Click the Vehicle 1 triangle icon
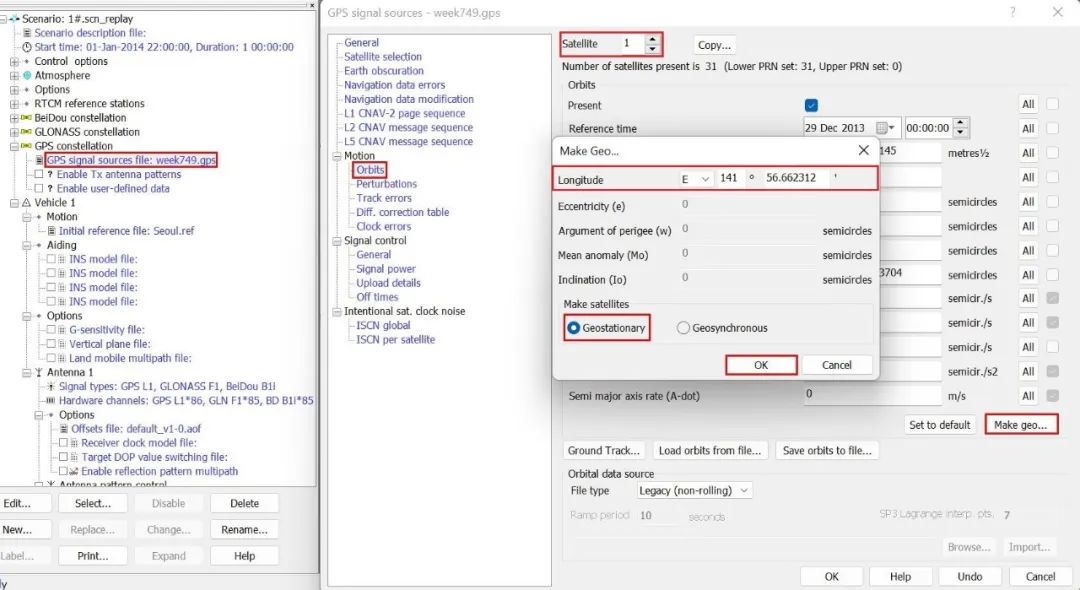Image resolution: width=1080 pixels, height=590 pixels. (27, 202)
